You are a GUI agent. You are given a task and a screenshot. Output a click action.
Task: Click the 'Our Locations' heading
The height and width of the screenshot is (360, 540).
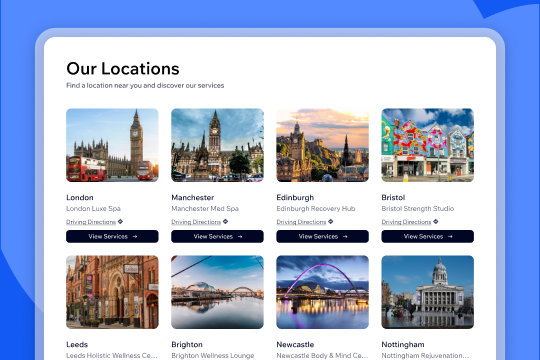123,69
